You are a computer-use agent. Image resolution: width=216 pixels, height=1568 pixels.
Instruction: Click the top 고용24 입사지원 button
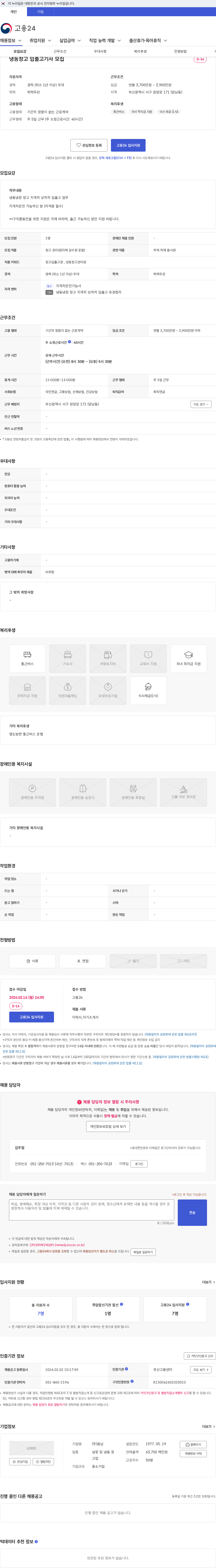coord(128,146)
